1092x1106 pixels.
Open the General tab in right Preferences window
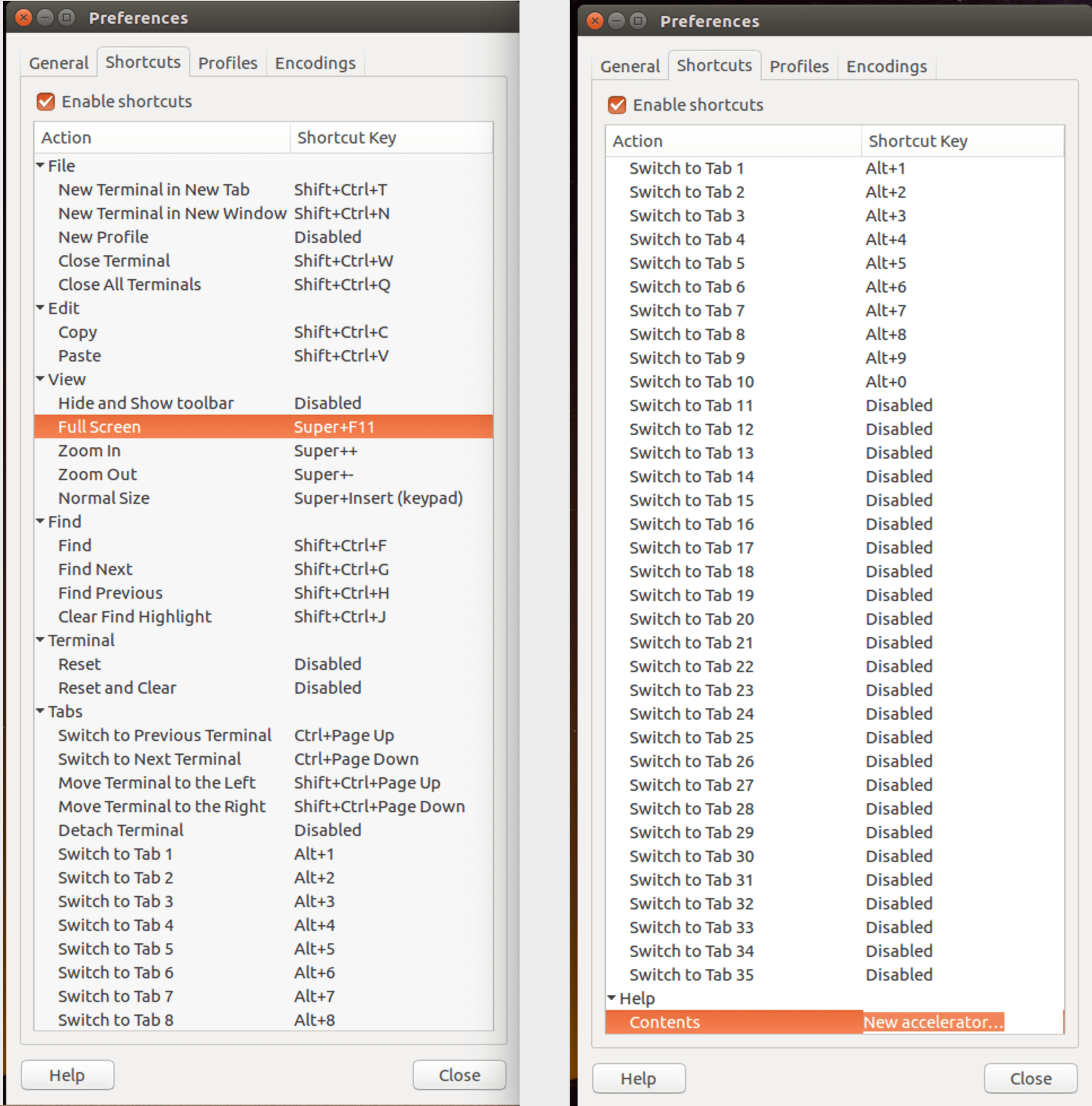pos(630,67)
